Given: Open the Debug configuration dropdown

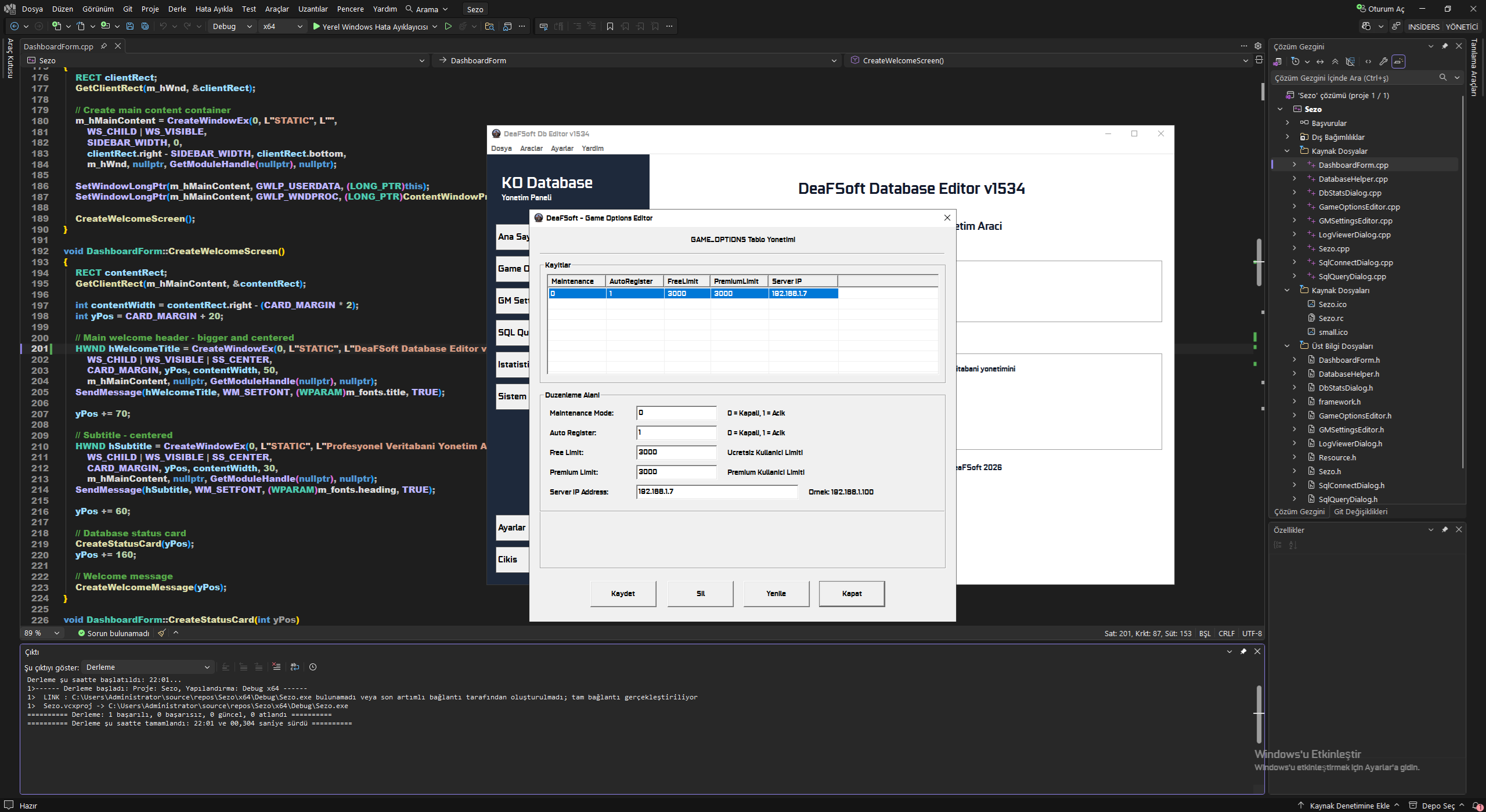Looking at the screenshot, I should (232, 26).
